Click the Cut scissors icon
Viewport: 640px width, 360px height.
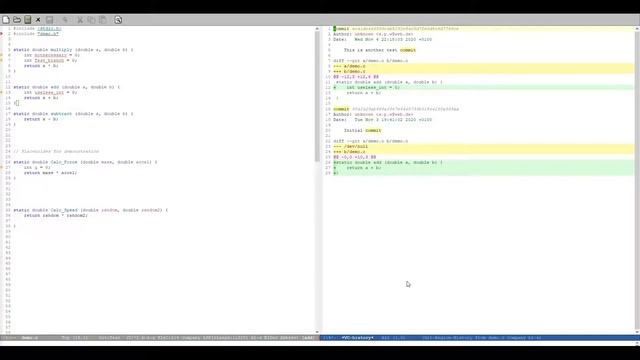tap(80, 20)
